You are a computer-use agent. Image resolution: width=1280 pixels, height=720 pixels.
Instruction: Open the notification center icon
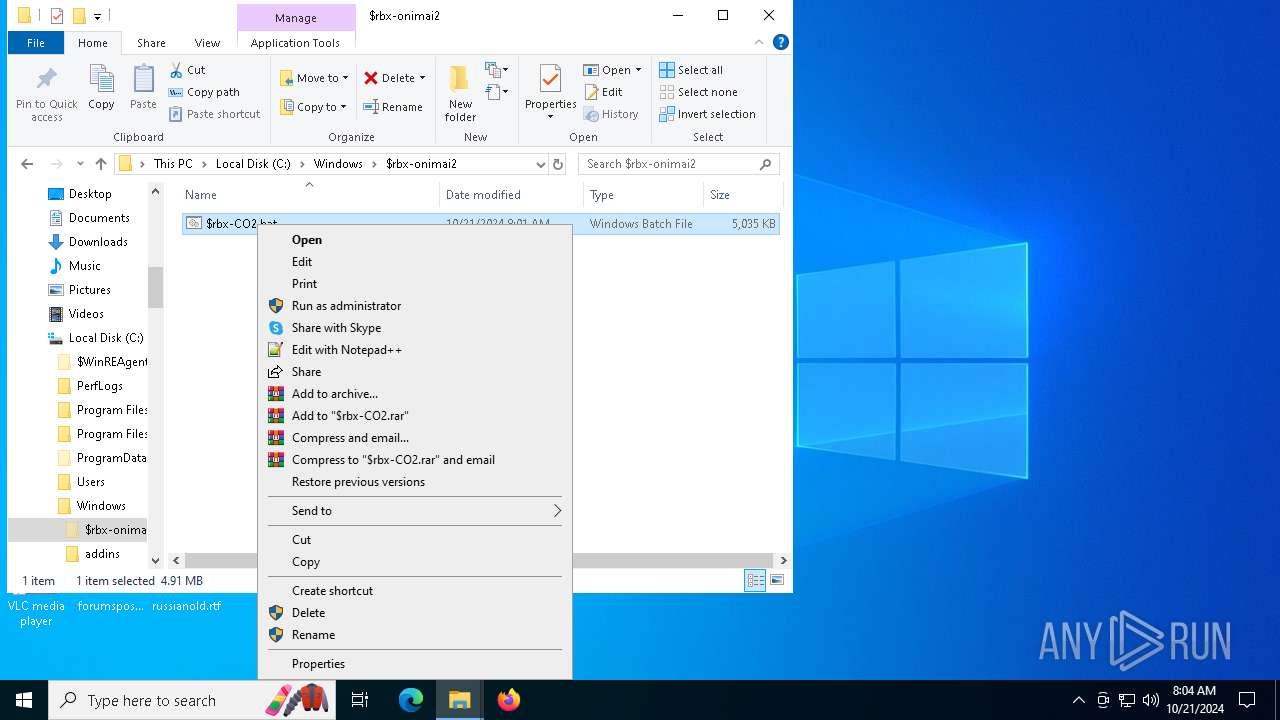(1247, 700)
